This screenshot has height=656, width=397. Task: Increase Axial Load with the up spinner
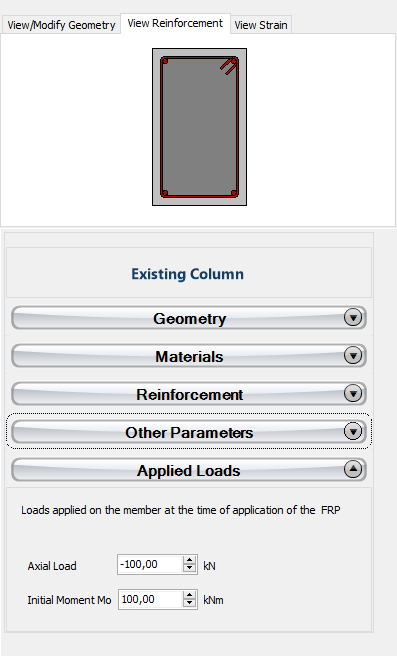click(x=190, y=561)
